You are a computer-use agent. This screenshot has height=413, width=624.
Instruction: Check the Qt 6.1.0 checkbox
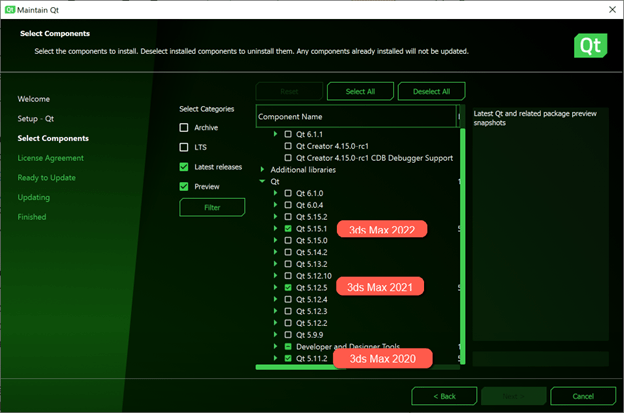(288, 193)
